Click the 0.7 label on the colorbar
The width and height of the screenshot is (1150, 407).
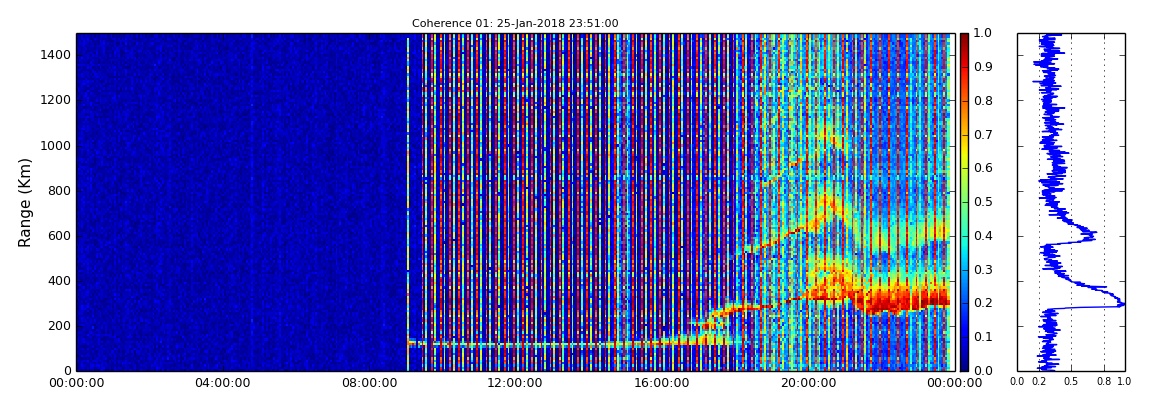tap(981, 135)
